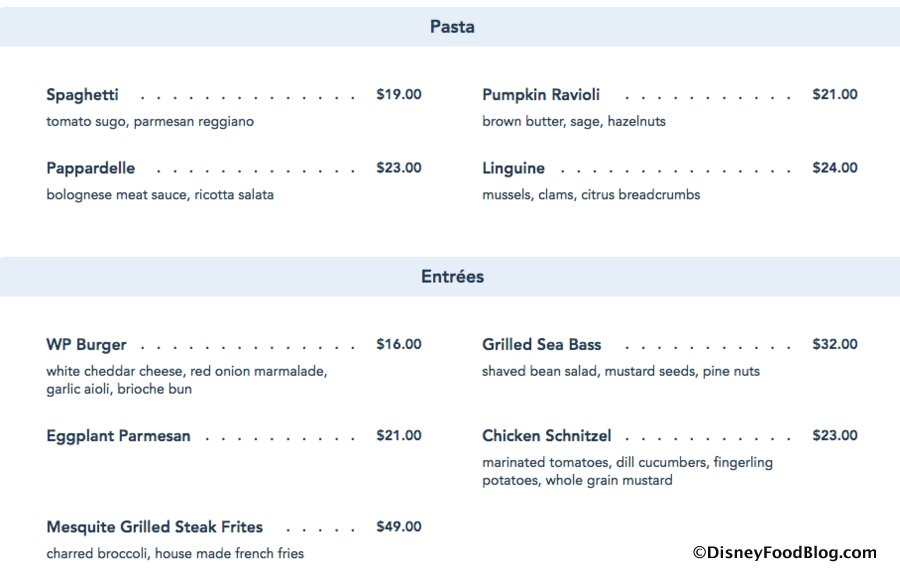The image size is (900, 580).
Task: Click the $32.00 sea bass price
Action: click(835, 345)
